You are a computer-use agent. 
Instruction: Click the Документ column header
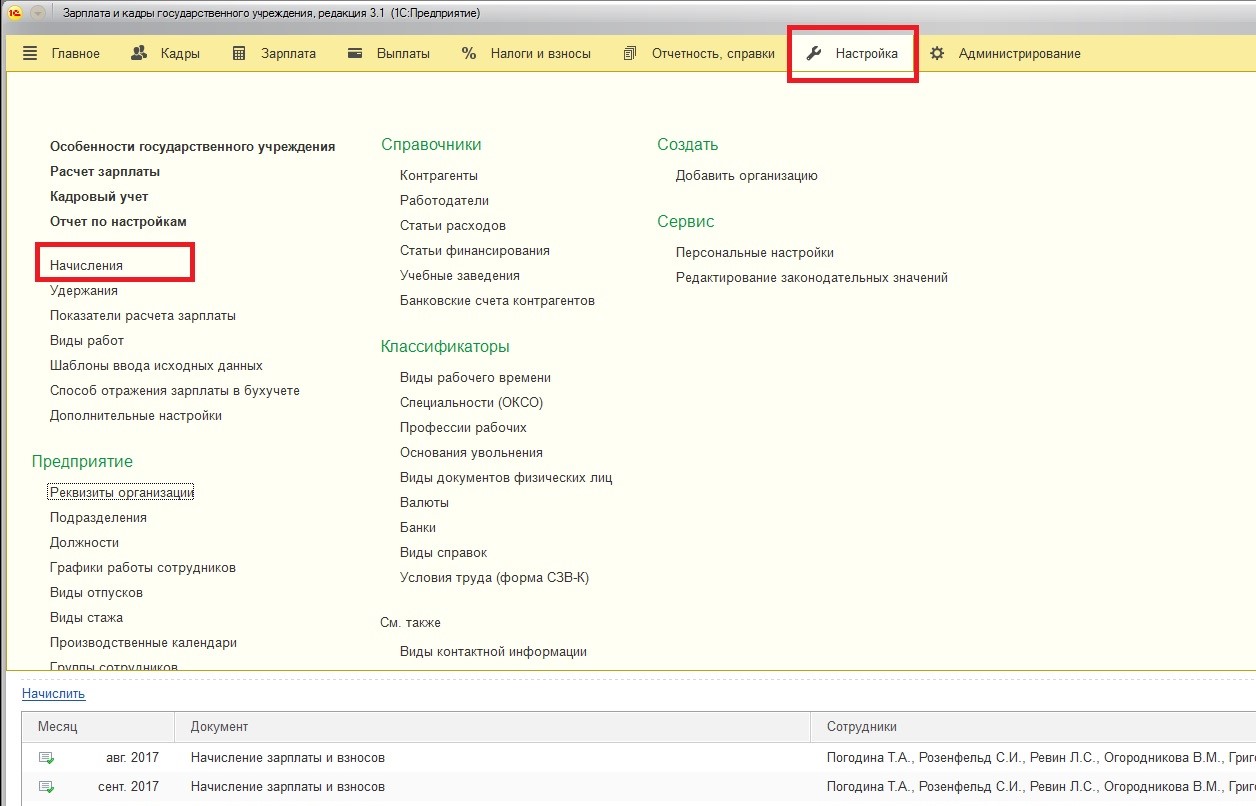point(492,726)
